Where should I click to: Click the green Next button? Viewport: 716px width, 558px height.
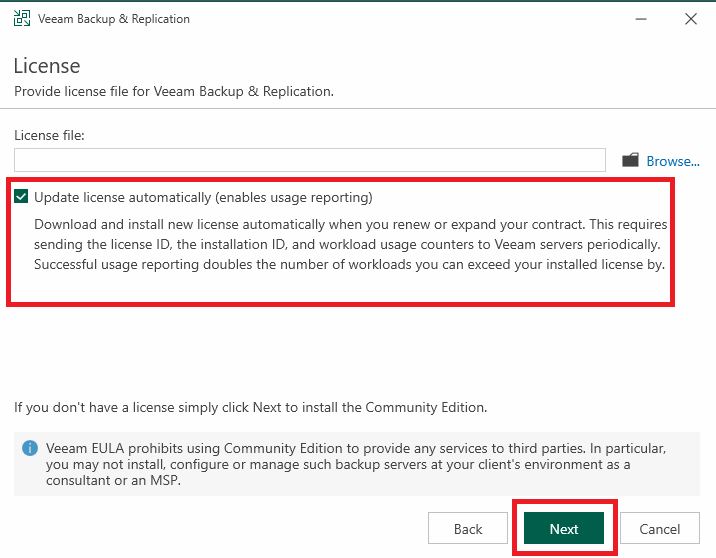tap(563, 528)
